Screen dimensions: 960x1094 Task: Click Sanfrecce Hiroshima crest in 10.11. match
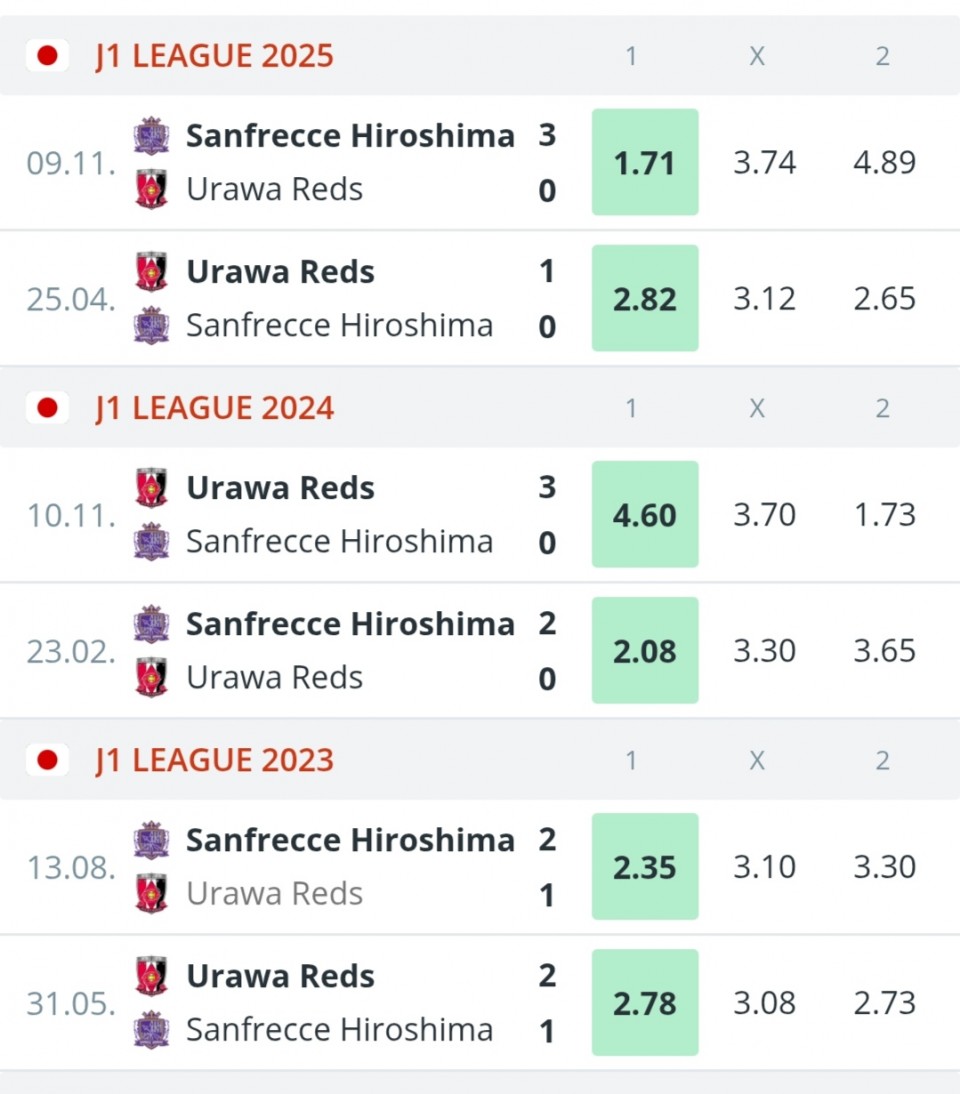(x=151, y=541)
